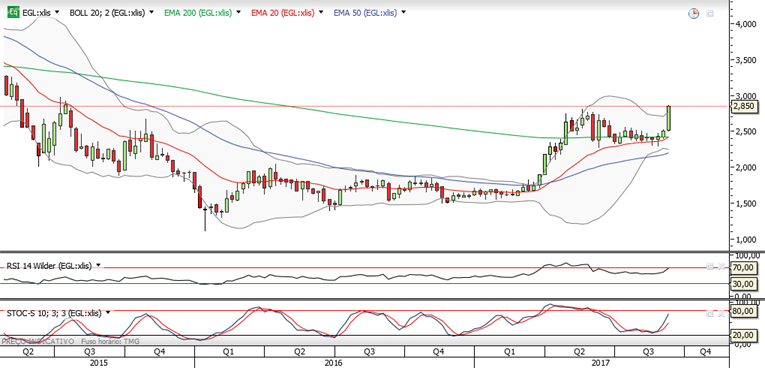The width and height of the screenshot is (765, 368).
Task: Open the EMA 50 indicator dropdown arrow
Action: tap(403, 12)
